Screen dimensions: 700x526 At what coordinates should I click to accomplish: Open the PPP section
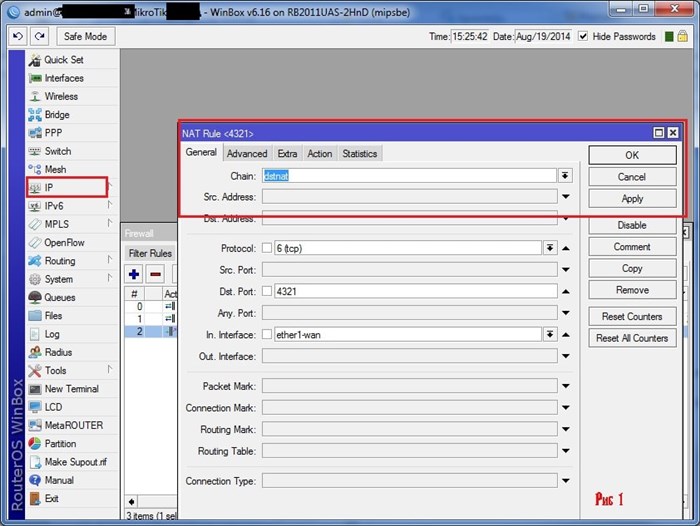click(x=53, y=133)
